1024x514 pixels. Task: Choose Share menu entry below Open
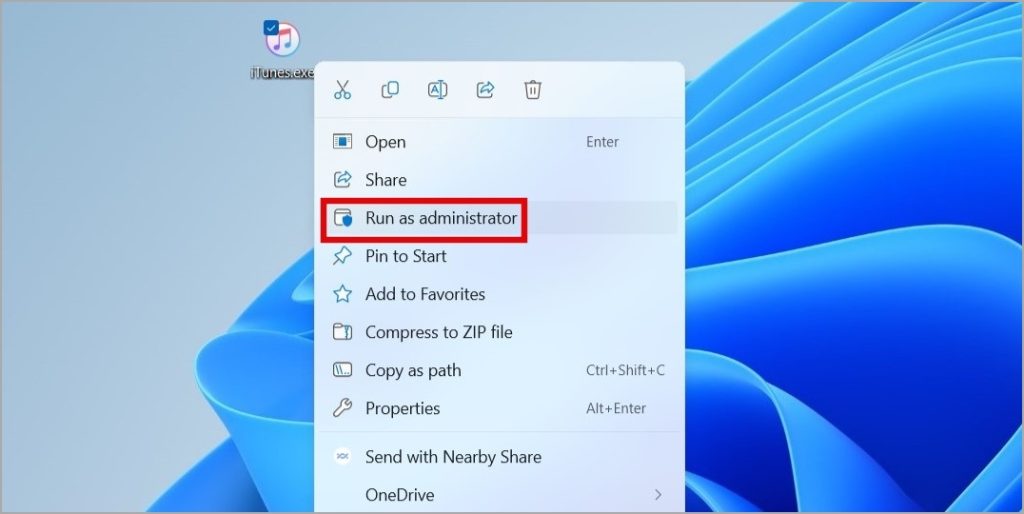[x=499, y=180]
